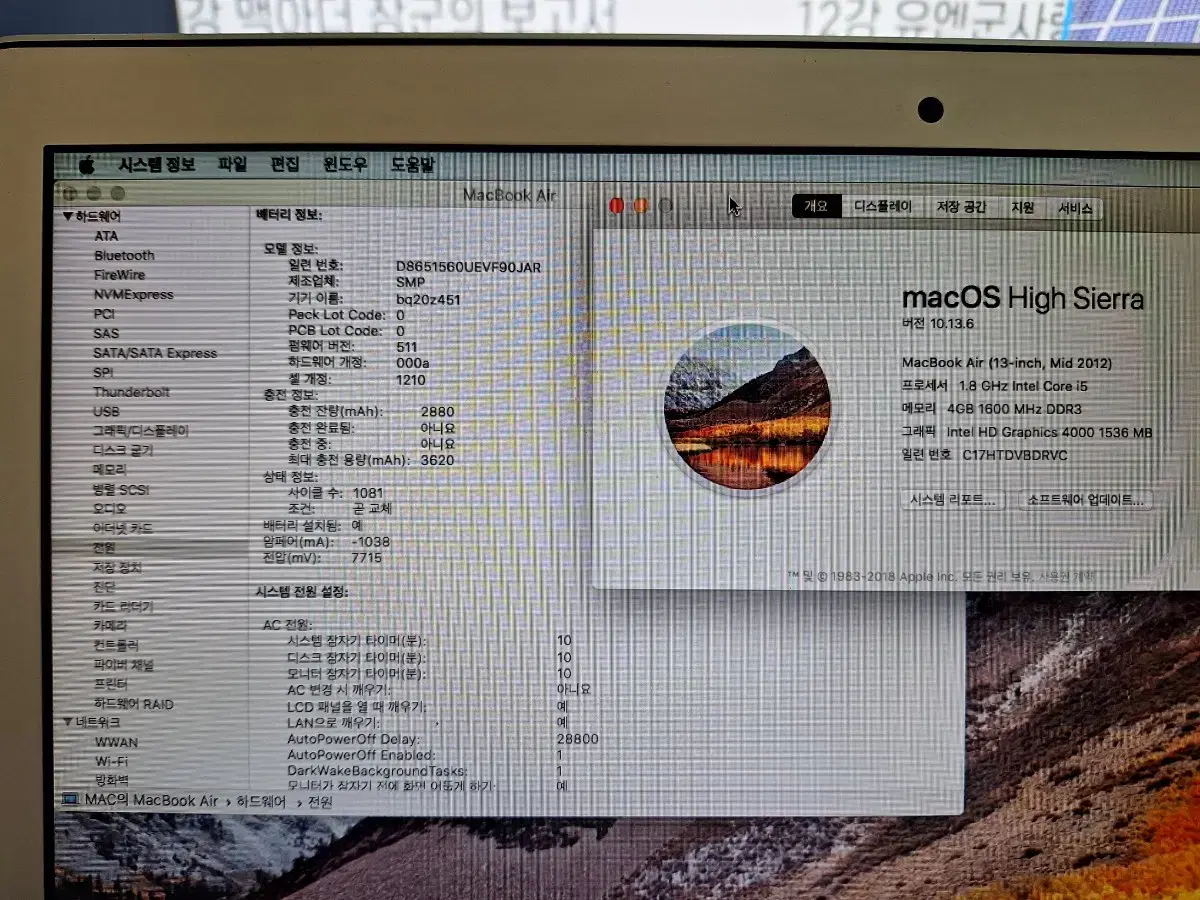Viewport: 1200px width, 900px height.
Task: Collapse the 하드웨어 tree section
Action: tap(67, 216)
